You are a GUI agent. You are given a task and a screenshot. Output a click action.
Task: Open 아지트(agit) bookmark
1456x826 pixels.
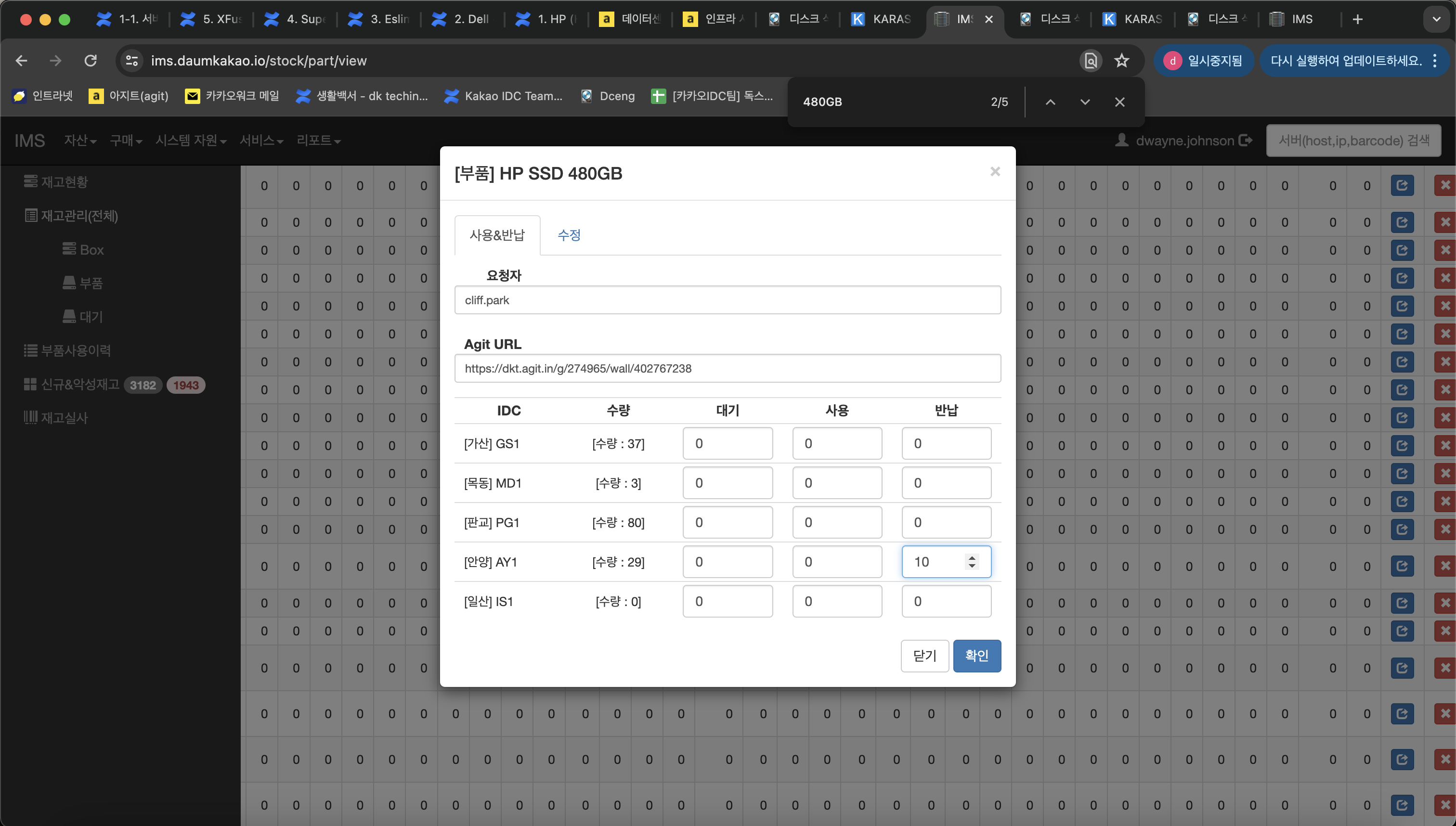point(129,96)
